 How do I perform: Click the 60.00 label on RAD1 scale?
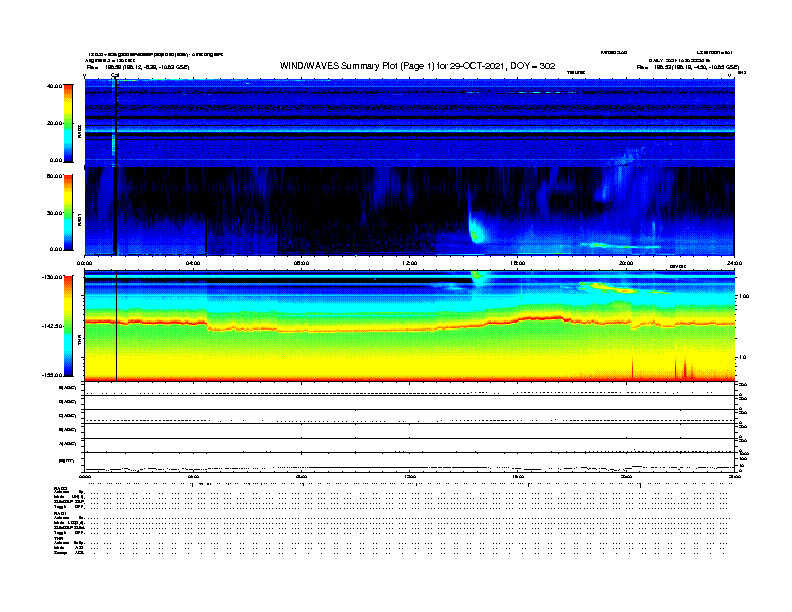tap(54, 176)
